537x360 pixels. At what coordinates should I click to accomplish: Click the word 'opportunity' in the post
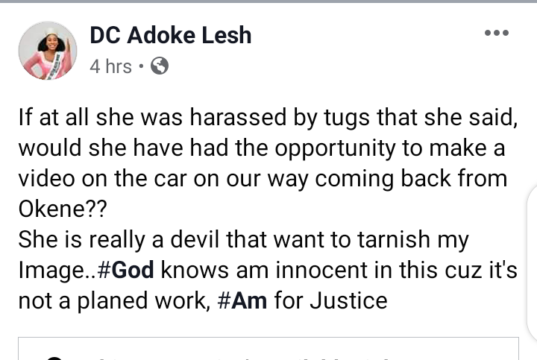[335, 148]
